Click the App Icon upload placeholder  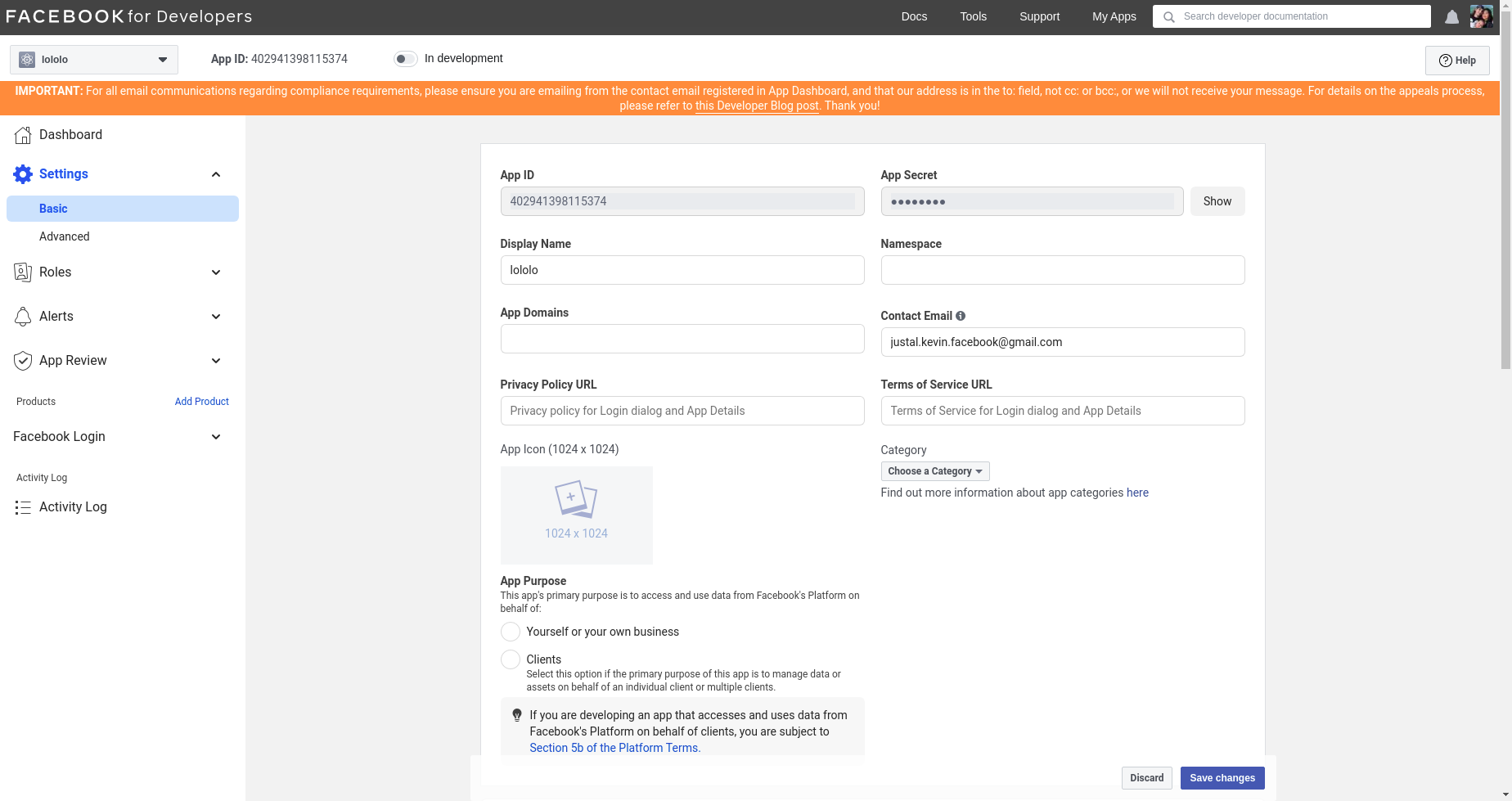pyautogui.click(x=577, y=515)
